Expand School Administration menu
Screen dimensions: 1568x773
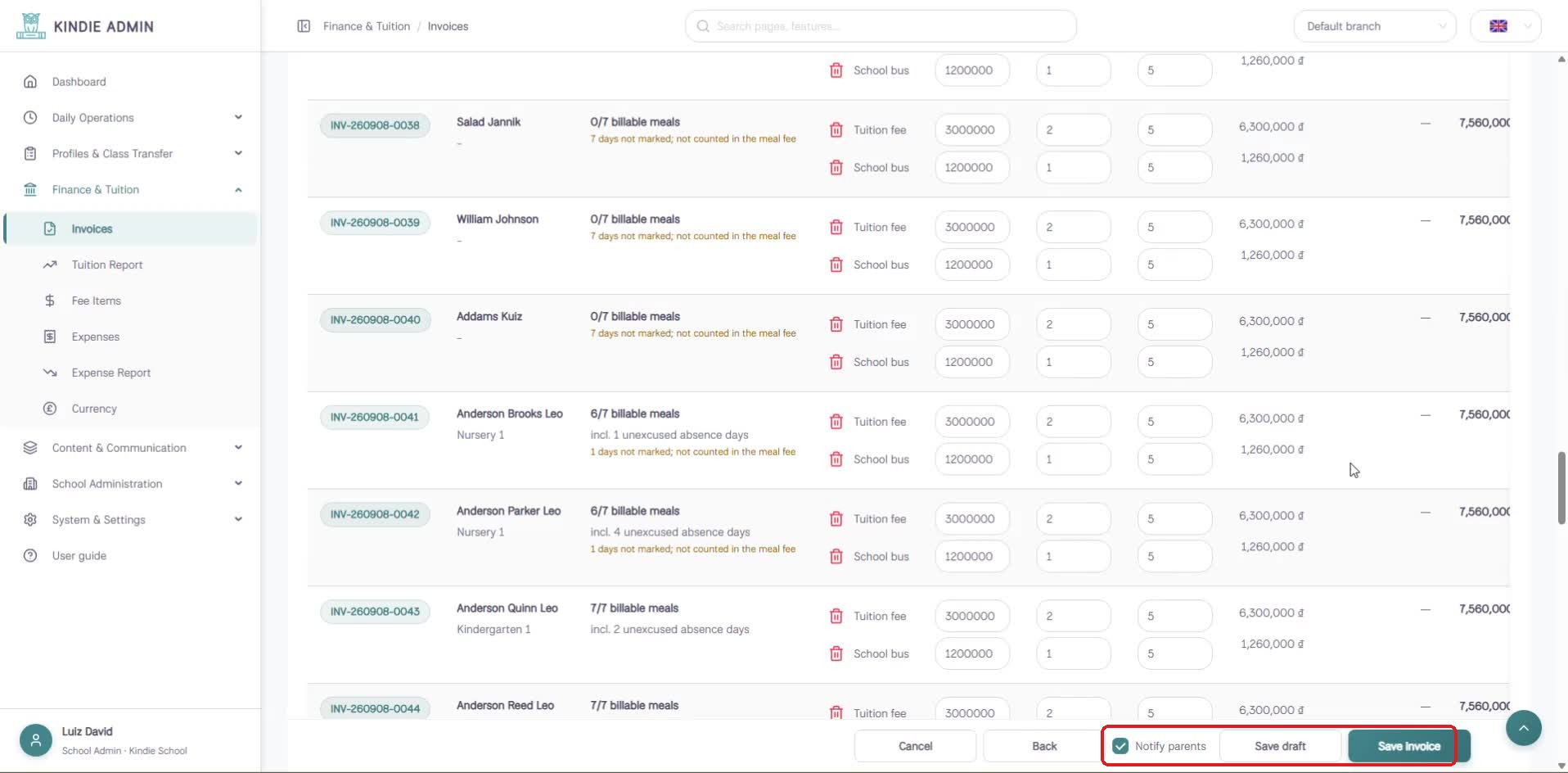pos(130,483)
